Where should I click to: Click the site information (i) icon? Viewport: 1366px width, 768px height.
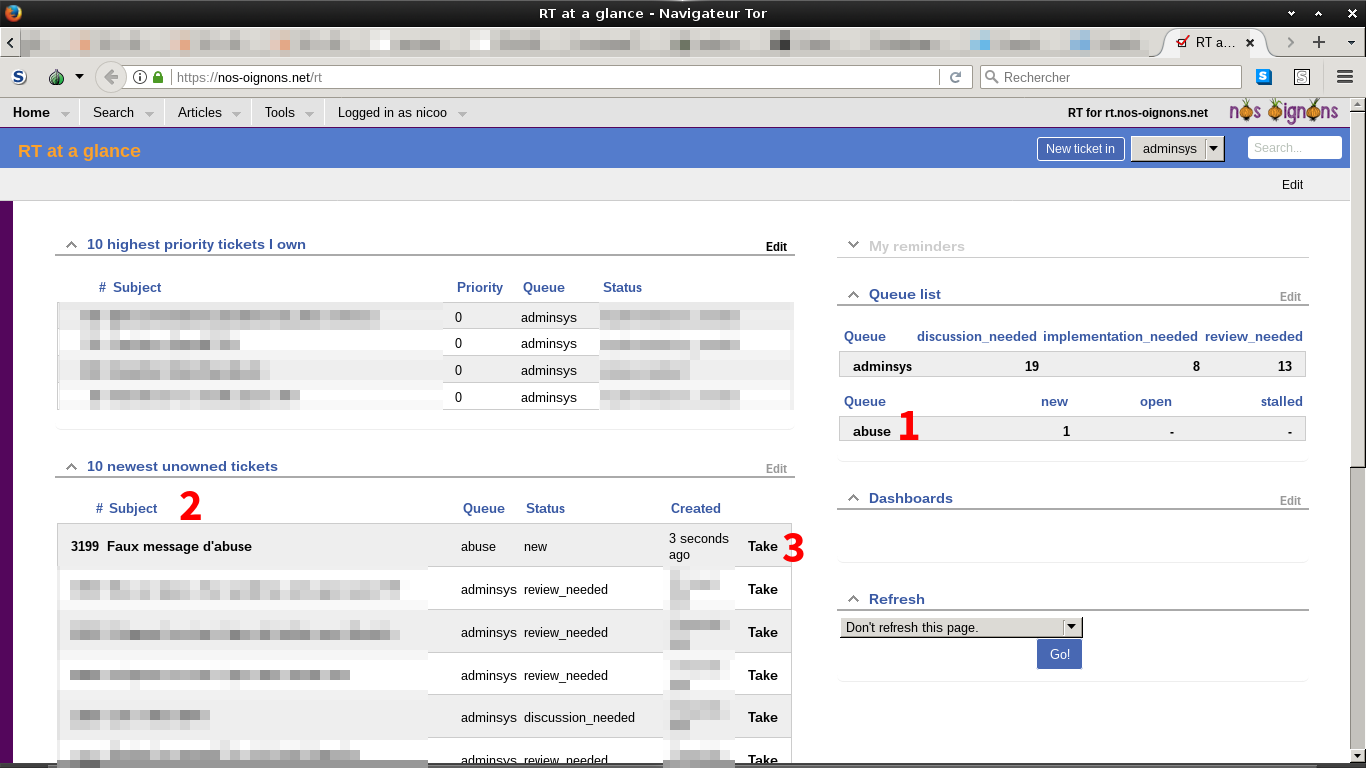140,77
